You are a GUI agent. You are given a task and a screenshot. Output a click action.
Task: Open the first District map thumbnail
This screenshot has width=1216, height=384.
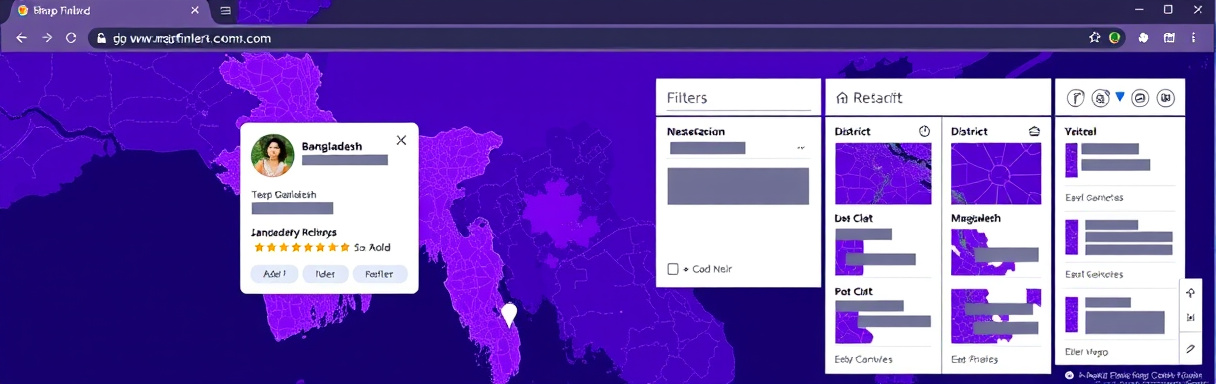point(883,174)
